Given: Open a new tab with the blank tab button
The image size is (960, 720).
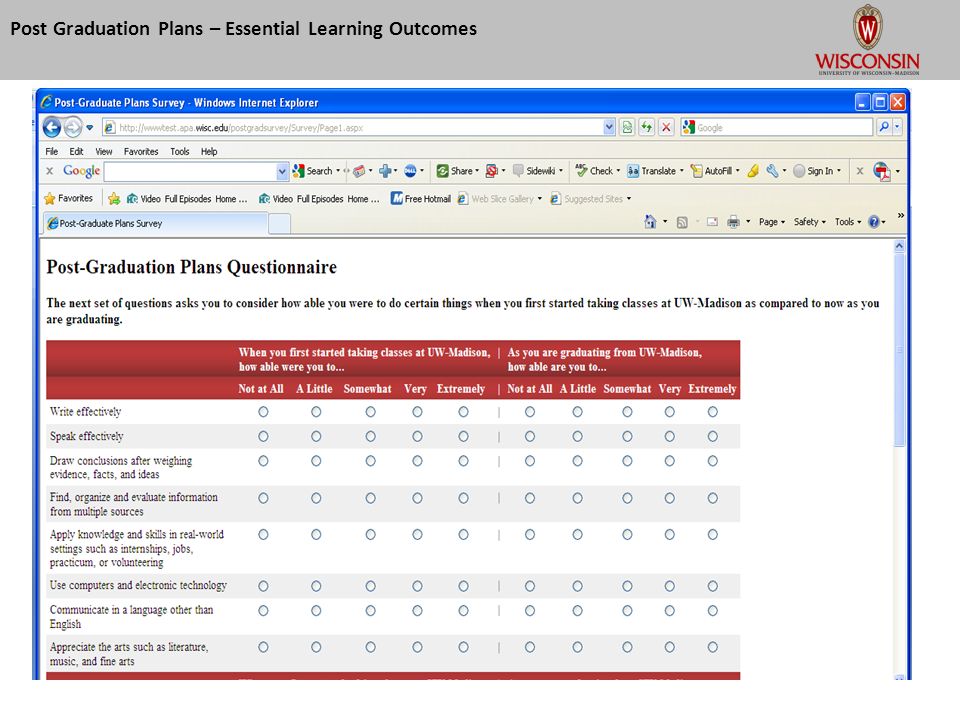Looking at the screenshot, I should [279, 224].
